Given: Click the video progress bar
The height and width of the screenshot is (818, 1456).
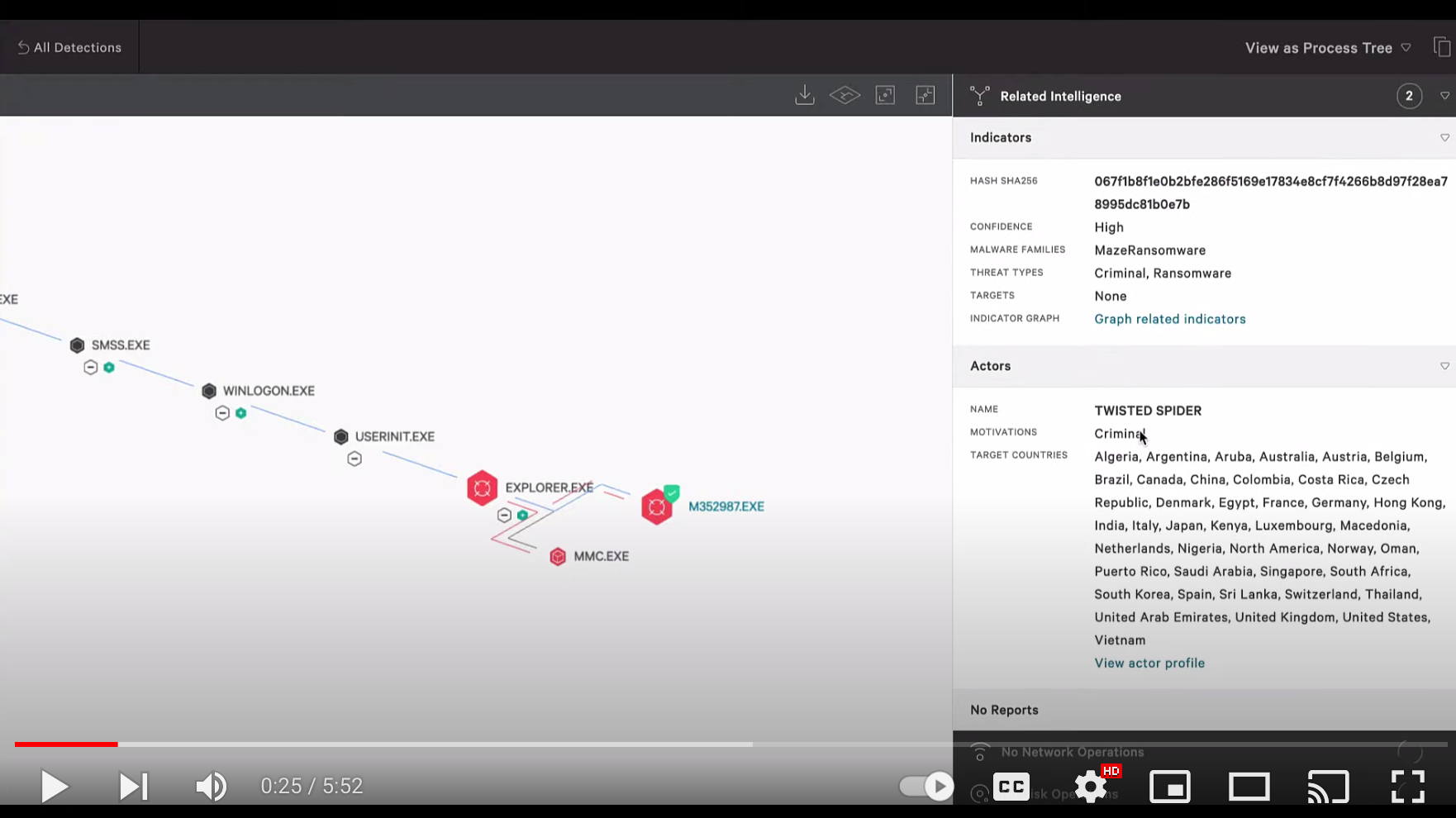Looking at the screenshot, I should (413, 744).
